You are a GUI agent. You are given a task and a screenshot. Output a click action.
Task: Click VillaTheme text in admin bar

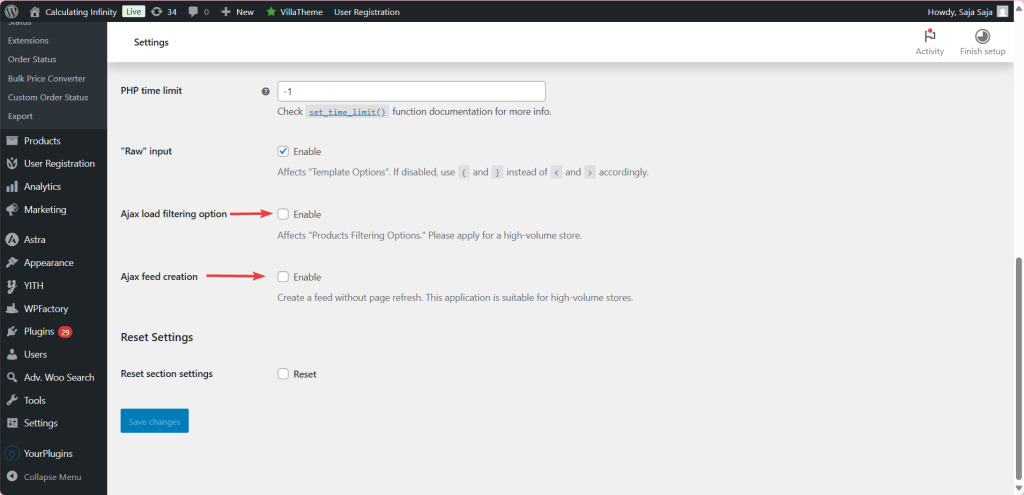tap(301, 12)
